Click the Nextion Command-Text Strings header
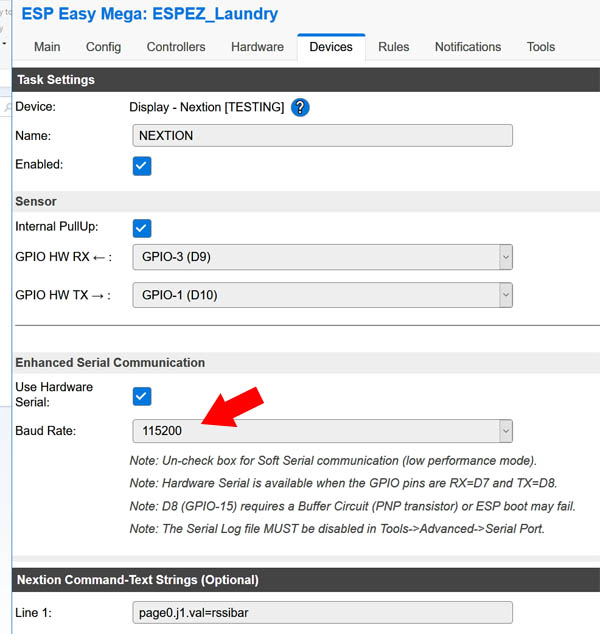This screenshot has height=634, width=600. point(306,580)
